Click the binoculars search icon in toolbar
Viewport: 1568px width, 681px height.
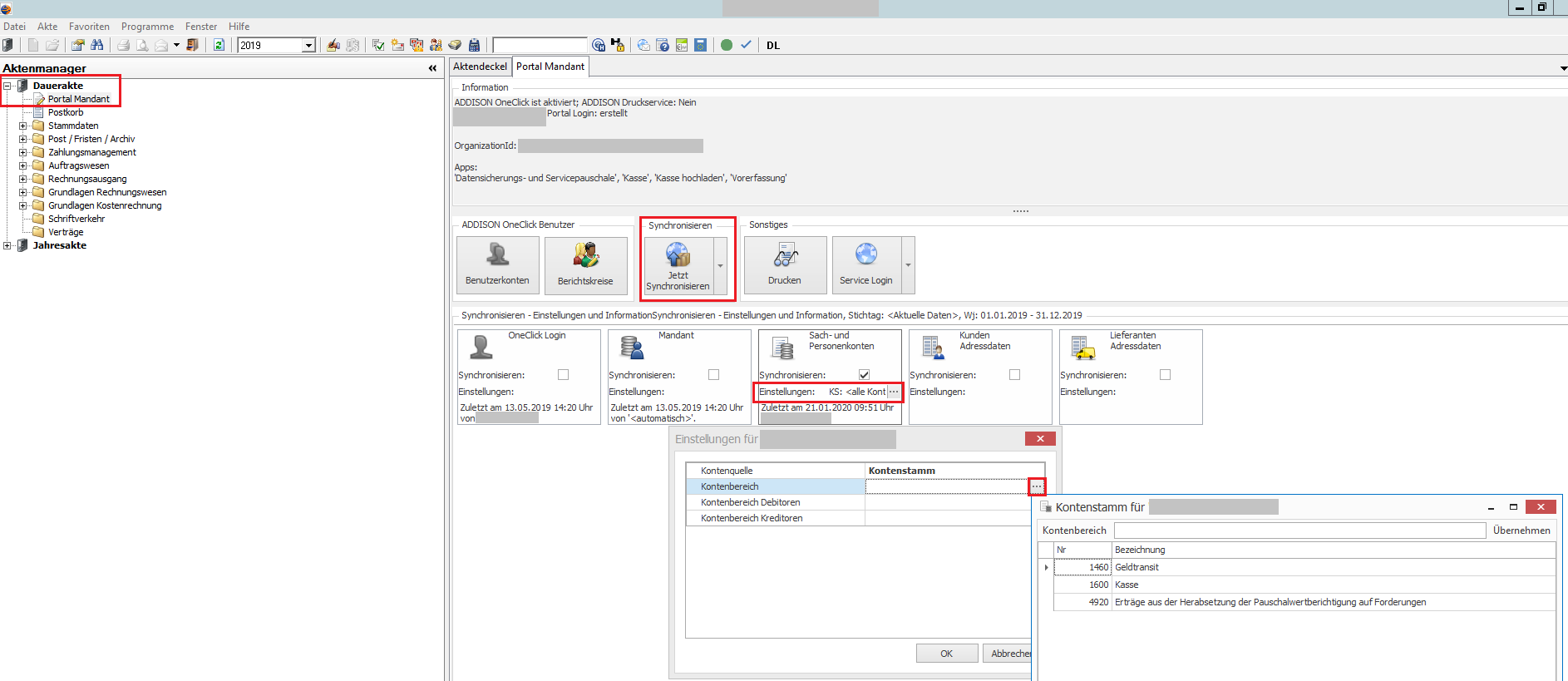coord(97,45)
